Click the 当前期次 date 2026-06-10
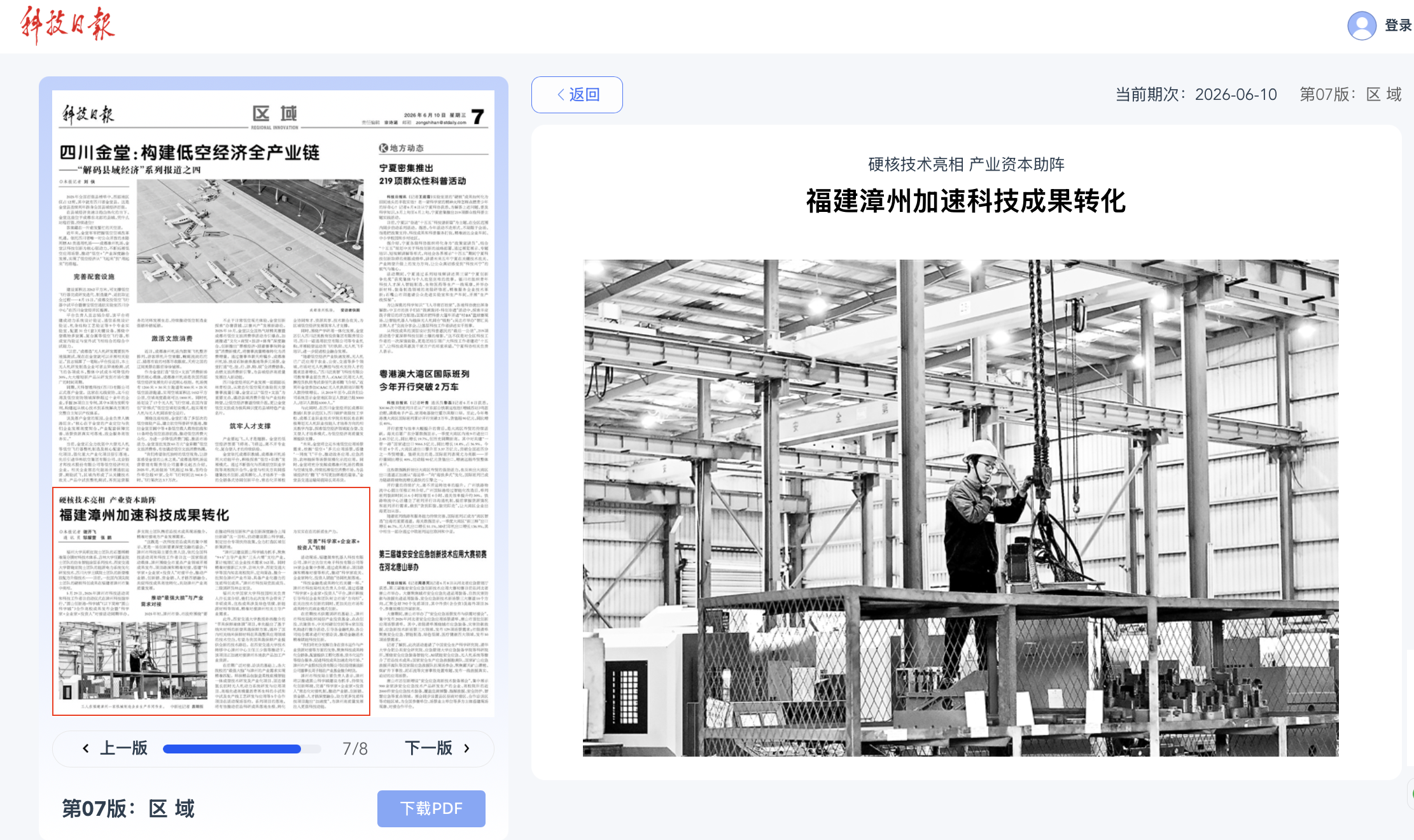This screenshot has width=1414, height=840. (1236, 95)
